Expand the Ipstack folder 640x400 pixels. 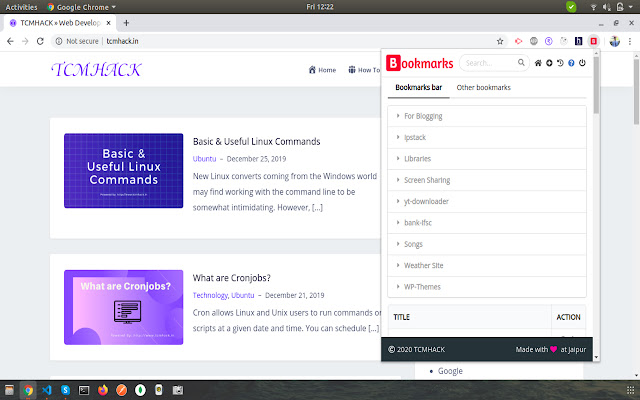coord(487,137)
